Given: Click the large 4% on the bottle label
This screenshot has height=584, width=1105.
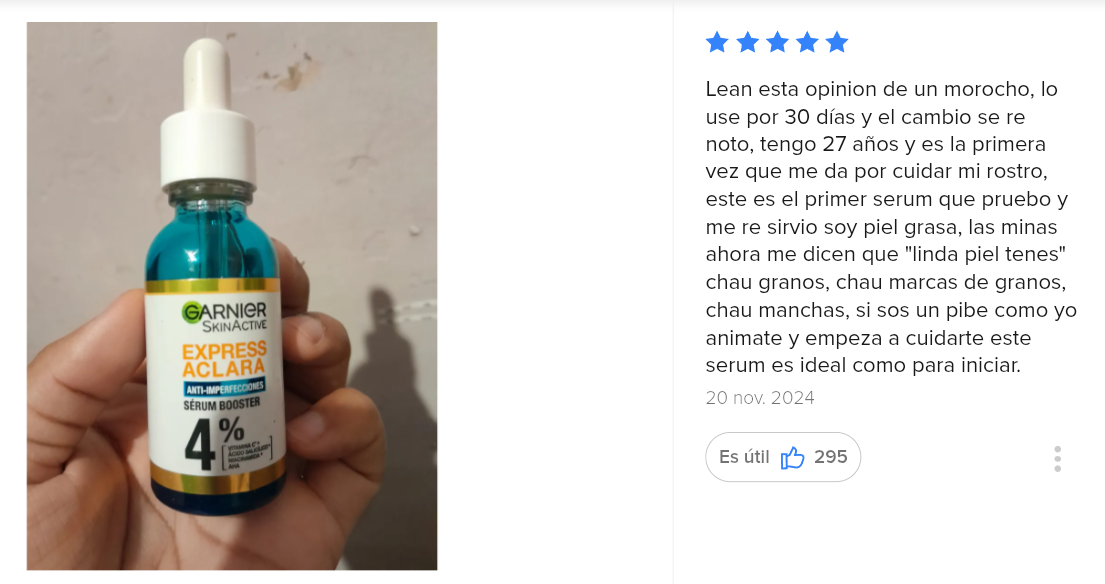Looking at the screenshot, I should coord(214,444).
